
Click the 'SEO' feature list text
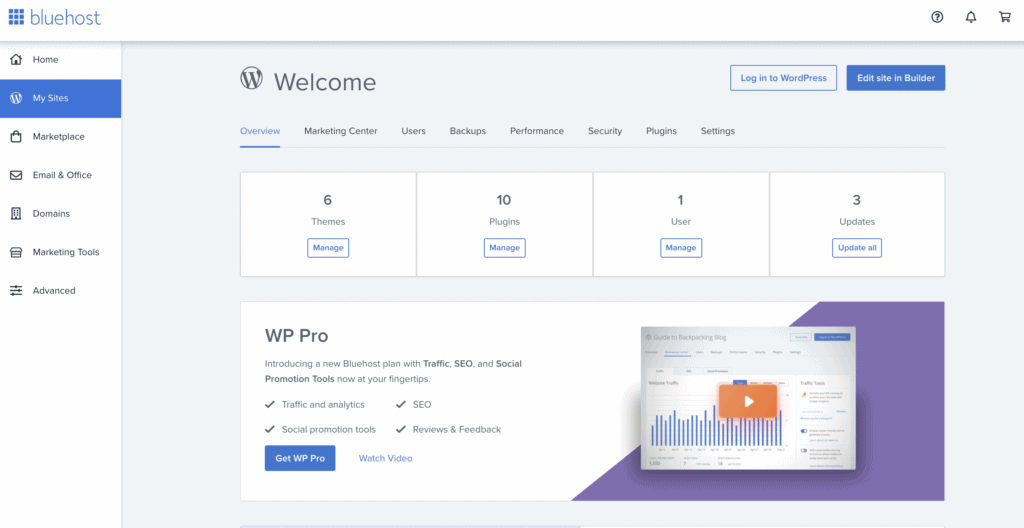tap(422, 404)
